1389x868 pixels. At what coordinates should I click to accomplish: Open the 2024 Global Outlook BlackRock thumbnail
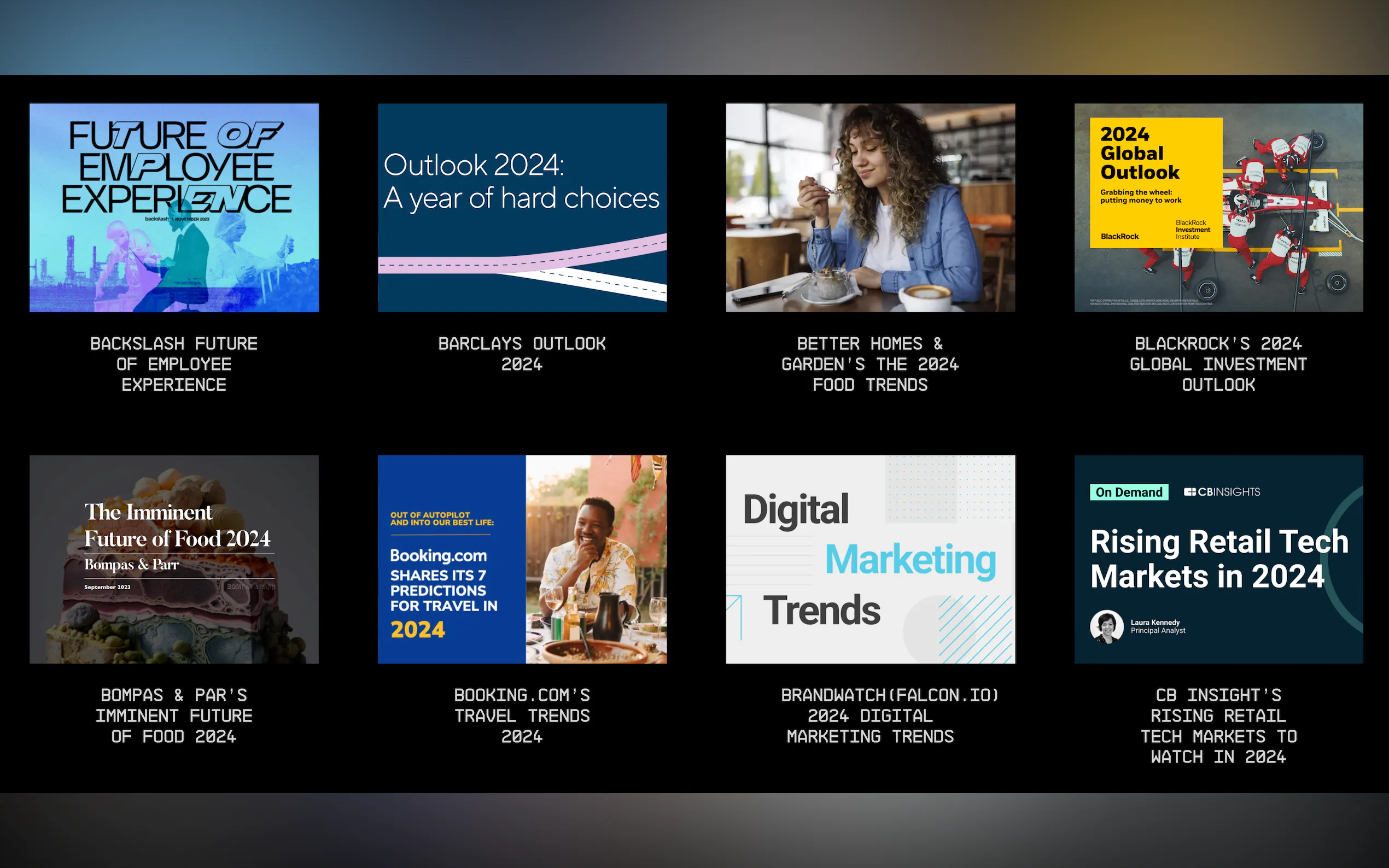pyautogui.click(x=1218, y=208)
